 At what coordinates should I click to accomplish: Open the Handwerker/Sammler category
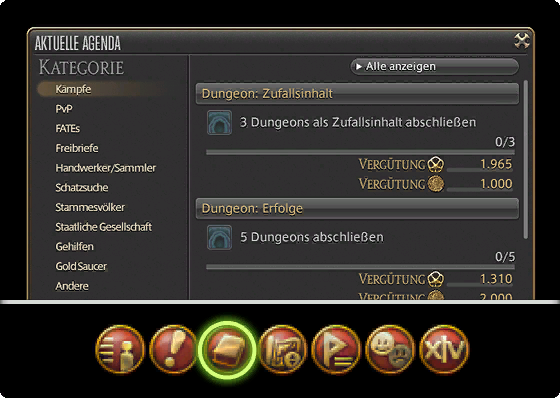[x=106, y=168]
